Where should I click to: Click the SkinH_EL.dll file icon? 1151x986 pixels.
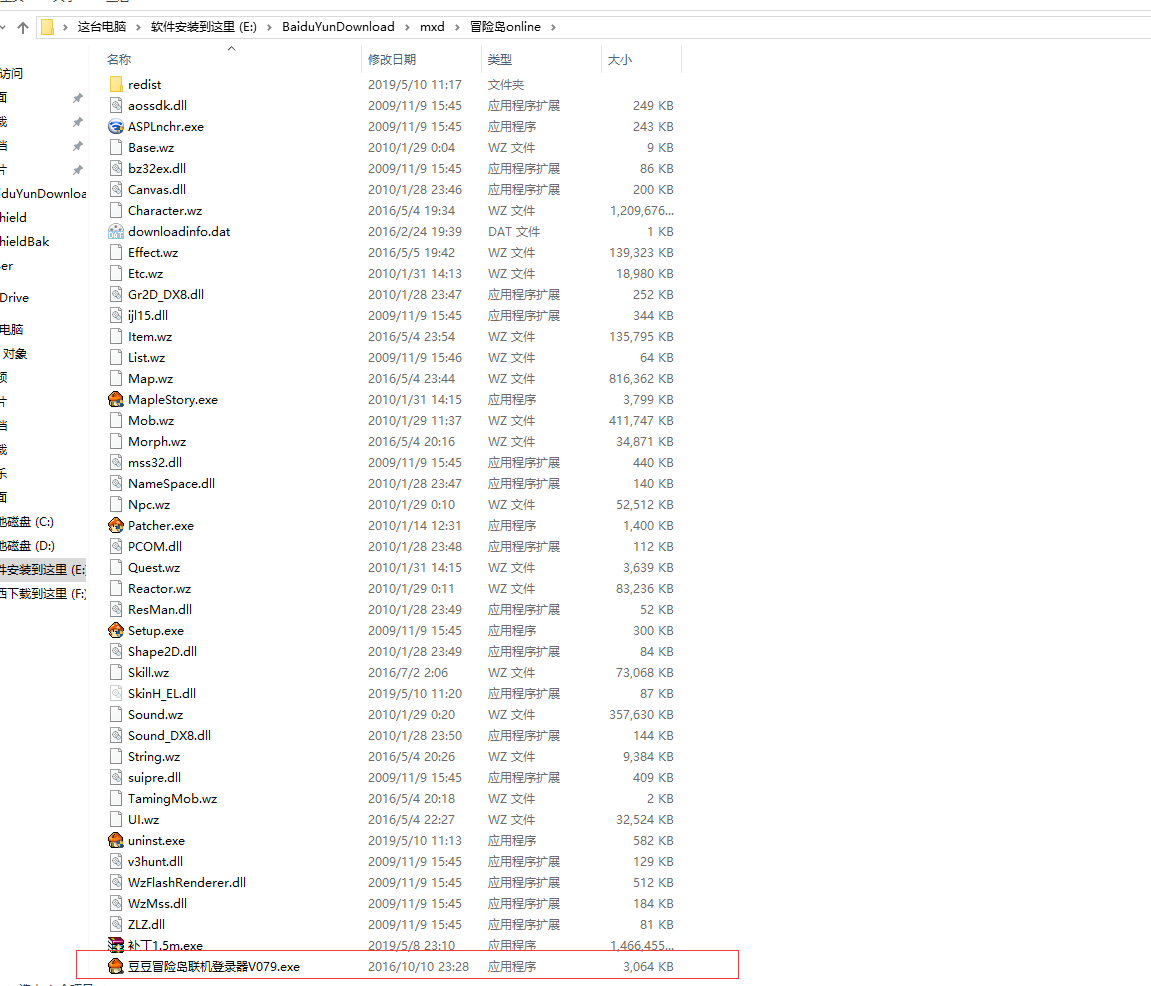[x=115, y=693]
